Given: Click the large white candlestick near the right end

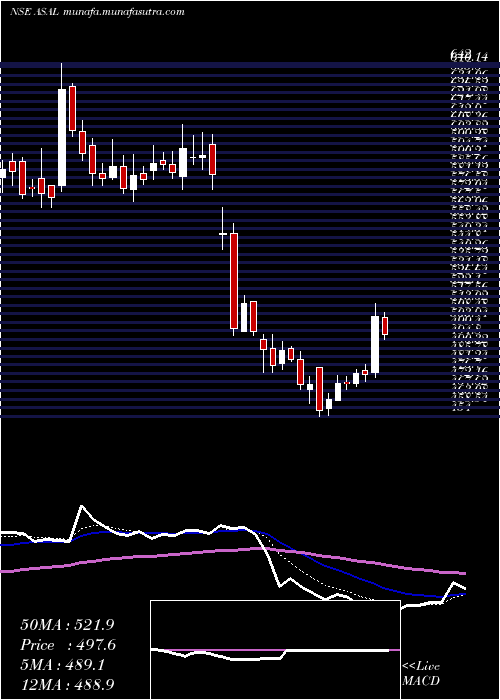Looking at the screenshot, I should coord(375,344).
